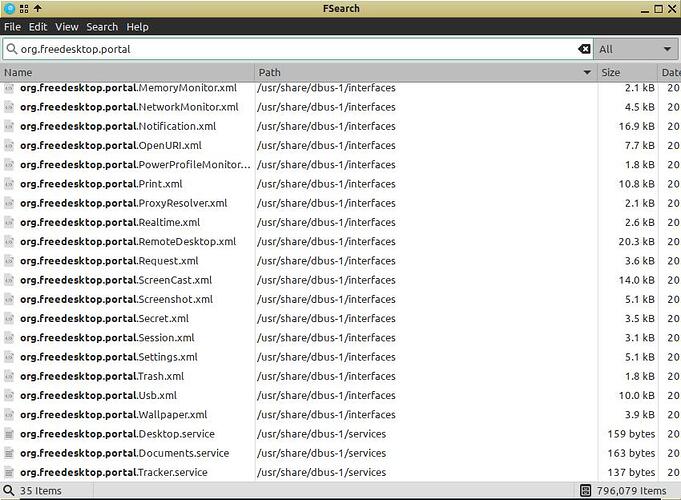Click the Documents.service file icon
Image resolution: width=681 pixels, height=500 pixels.
point(9,453)
